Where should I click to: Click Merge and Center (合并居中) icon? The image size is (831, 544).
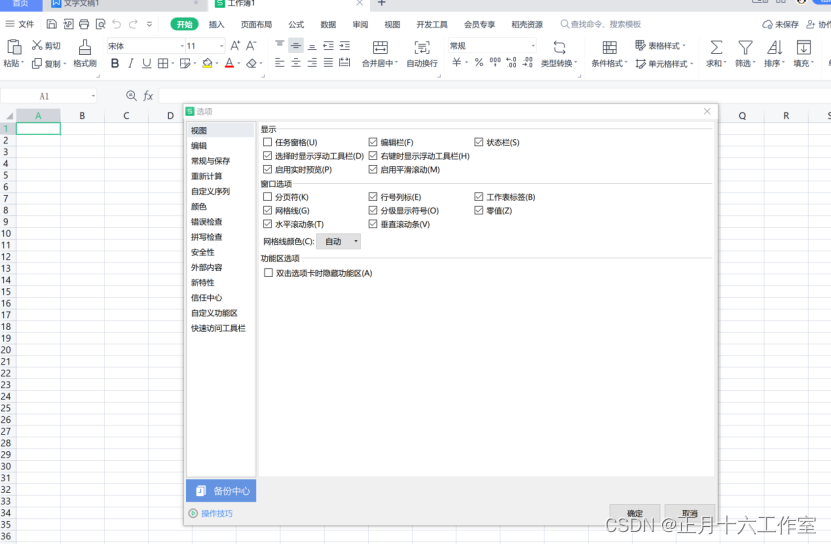[x=380, y=47]
